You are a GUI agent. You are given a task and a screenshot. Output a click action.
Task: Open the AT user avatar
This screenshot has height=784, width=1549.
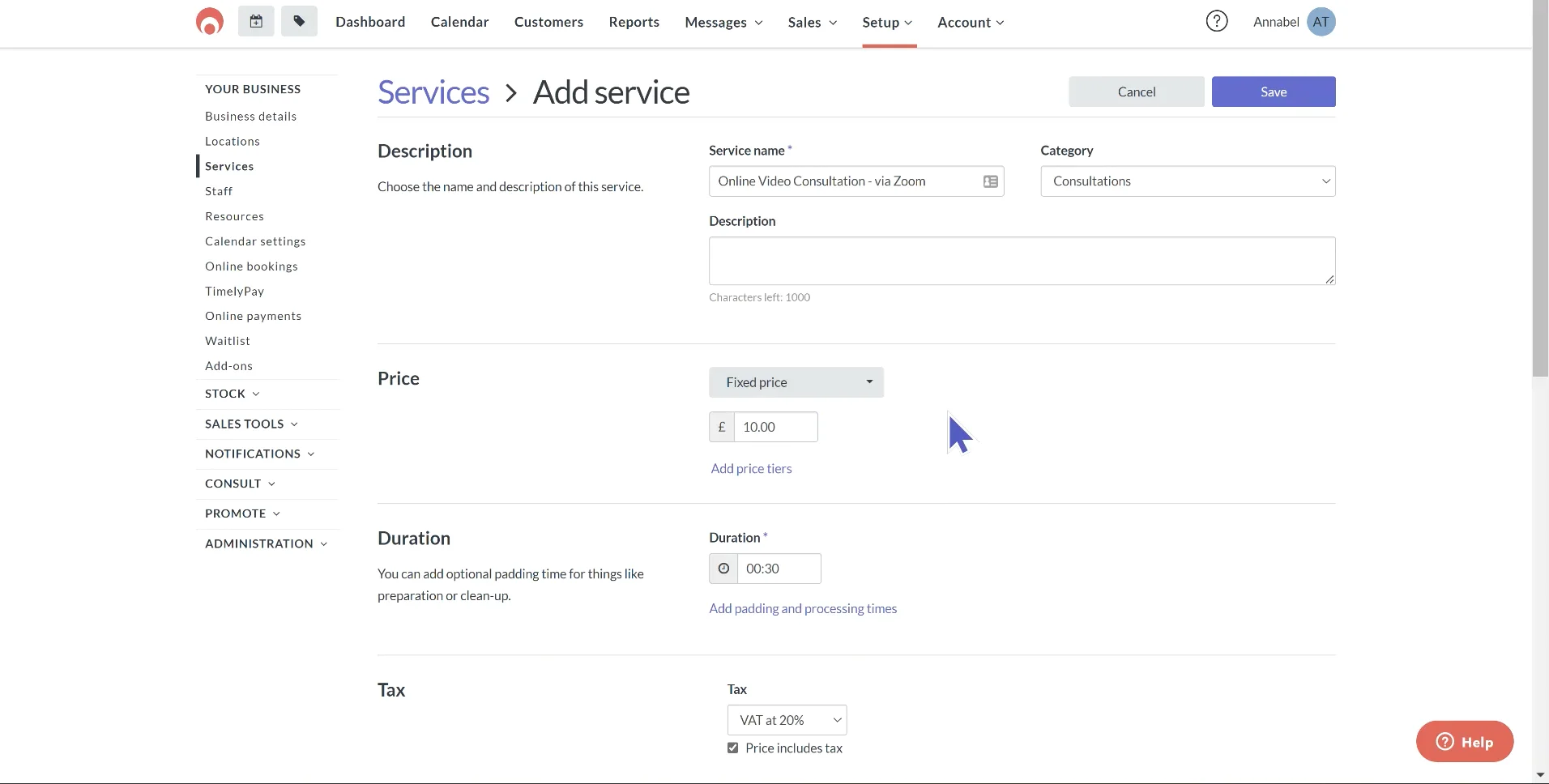1321,22
